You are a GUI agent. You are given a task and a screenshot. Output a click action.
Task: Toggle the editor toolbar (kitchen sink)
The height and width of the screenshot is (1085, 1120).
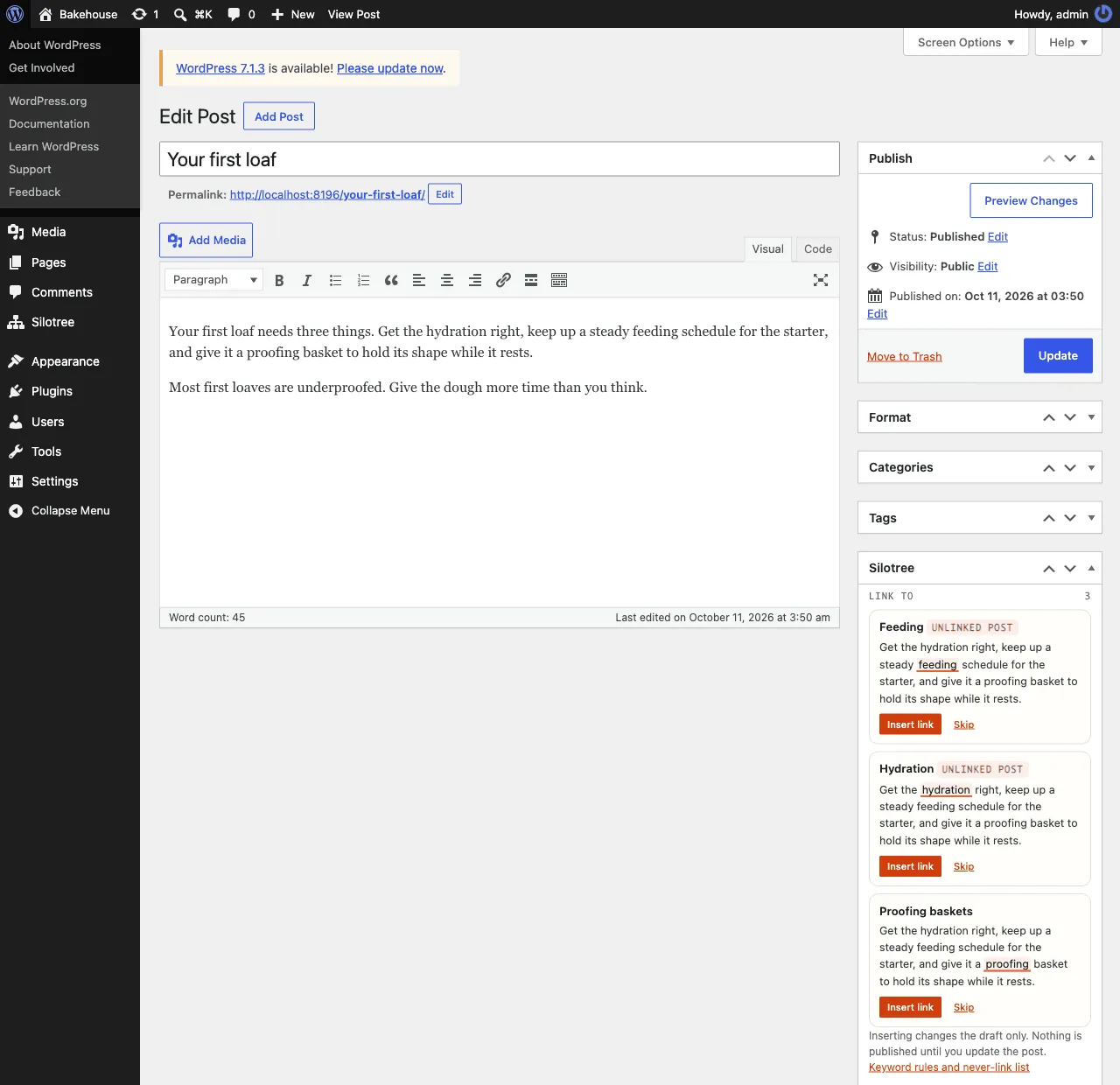click(559, 280)
